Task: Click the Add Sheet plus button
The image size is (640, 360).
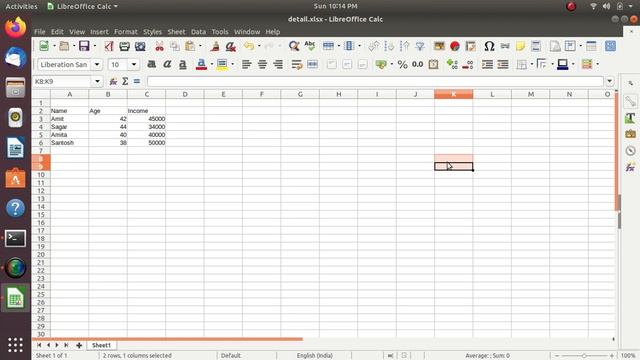Action: click(x=79, y=345)
